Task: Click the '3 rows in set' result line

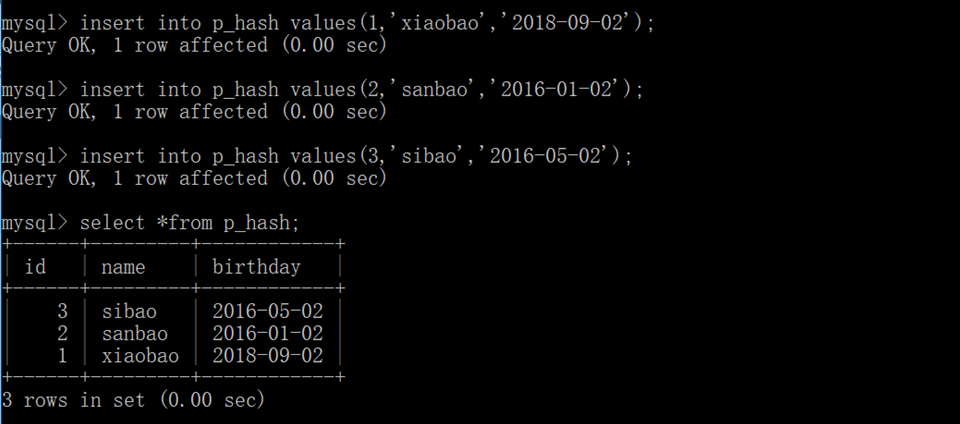Action: (133, 400)
